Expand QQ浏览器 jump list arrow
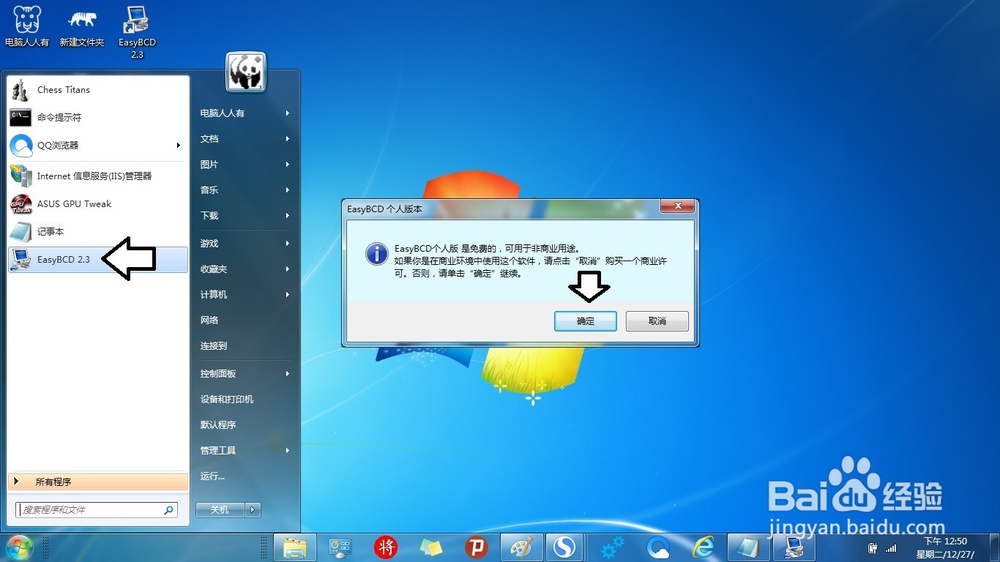Screen dimensions: 1000x562 (178, 145)
